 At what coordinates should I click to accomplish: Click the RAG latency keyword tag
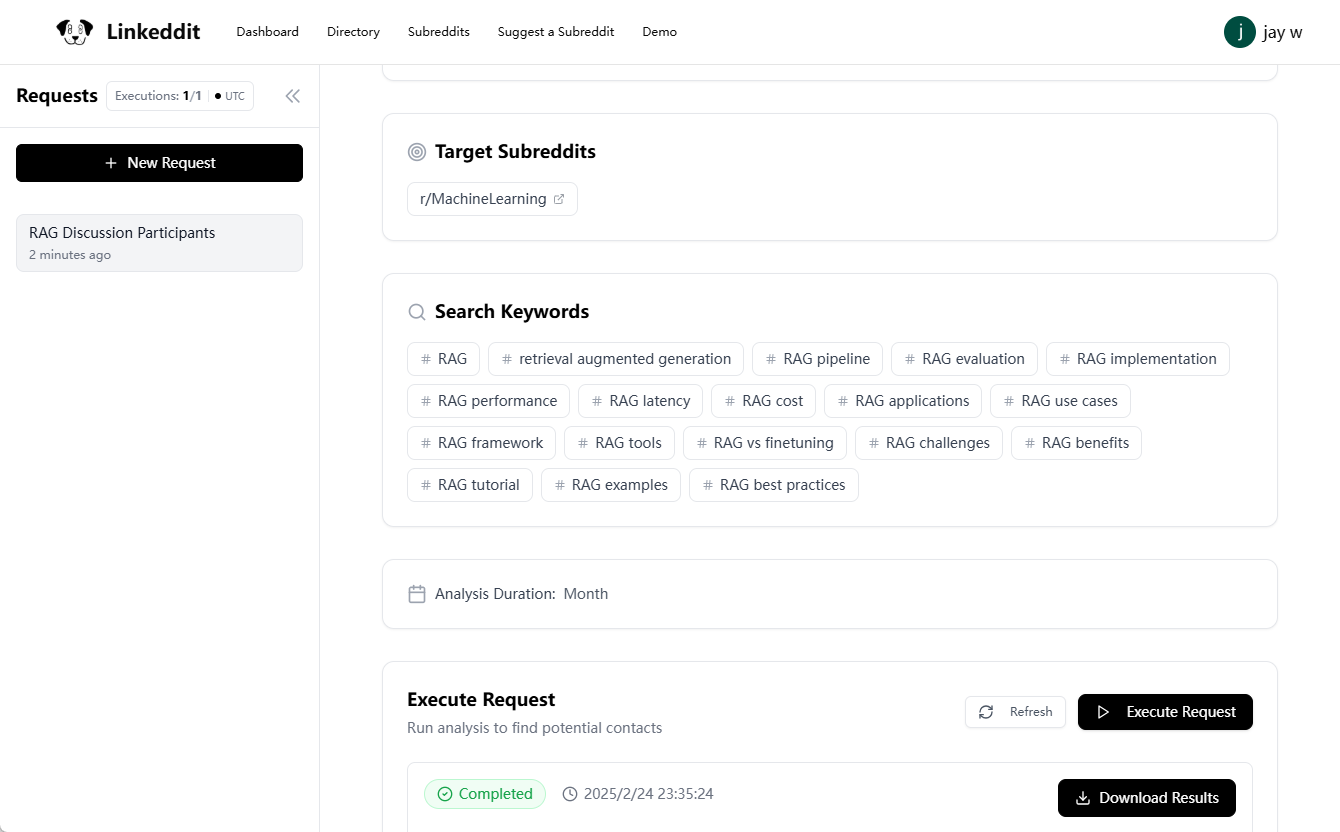pyautogui.click(x=640, y=401)
